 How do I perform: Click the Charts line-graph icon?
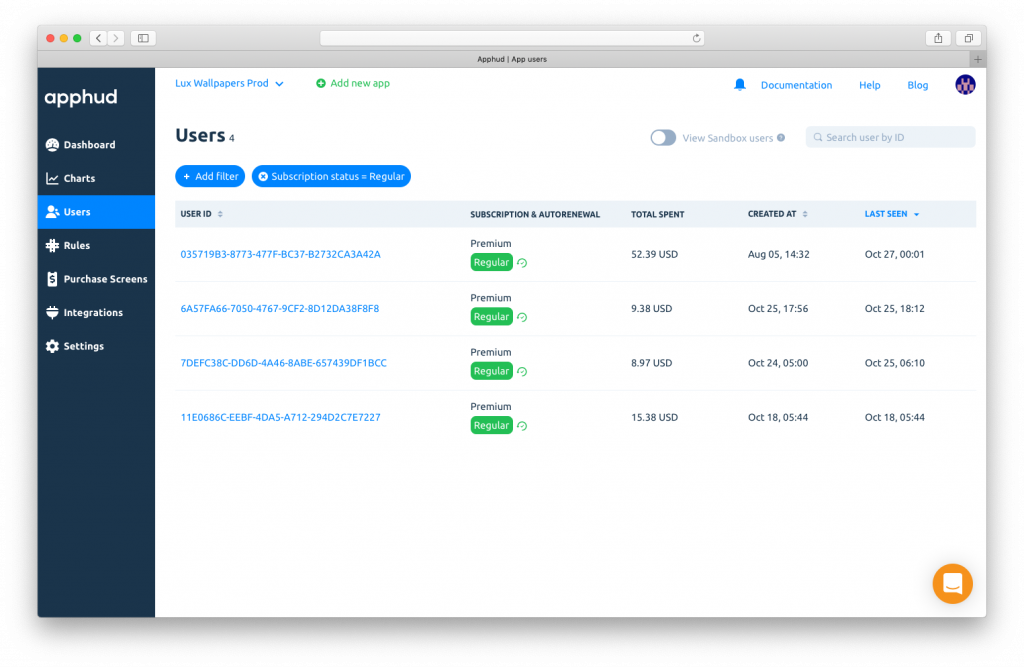pos(52,178)
